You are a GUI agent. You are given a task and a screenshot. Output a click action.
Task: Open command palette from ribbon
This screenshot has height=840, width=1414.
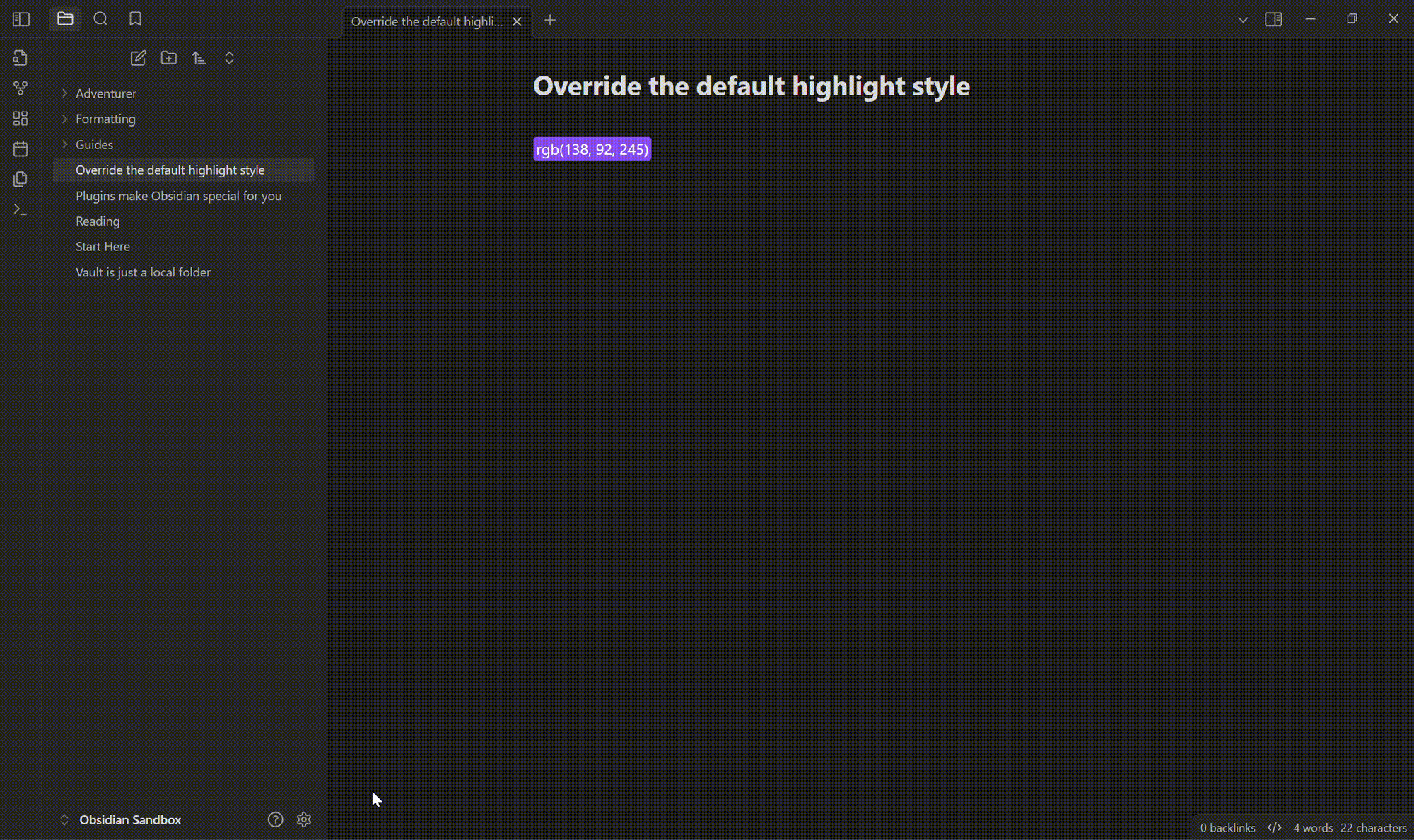pyautogui.click(x=21, y=210)
